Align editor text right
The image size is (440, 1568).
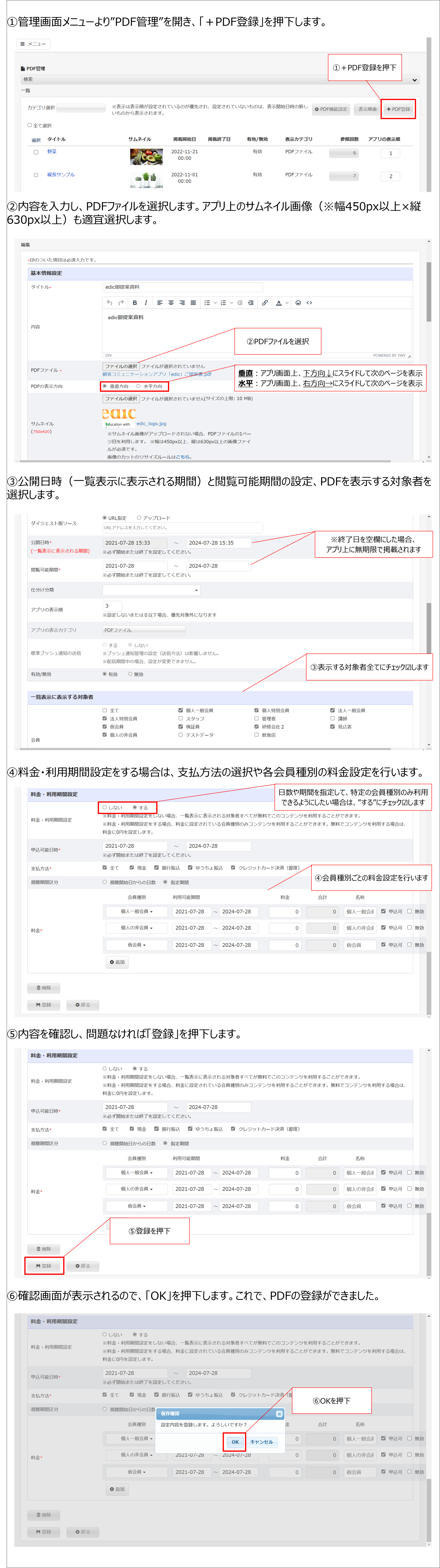tap(182, 302)
